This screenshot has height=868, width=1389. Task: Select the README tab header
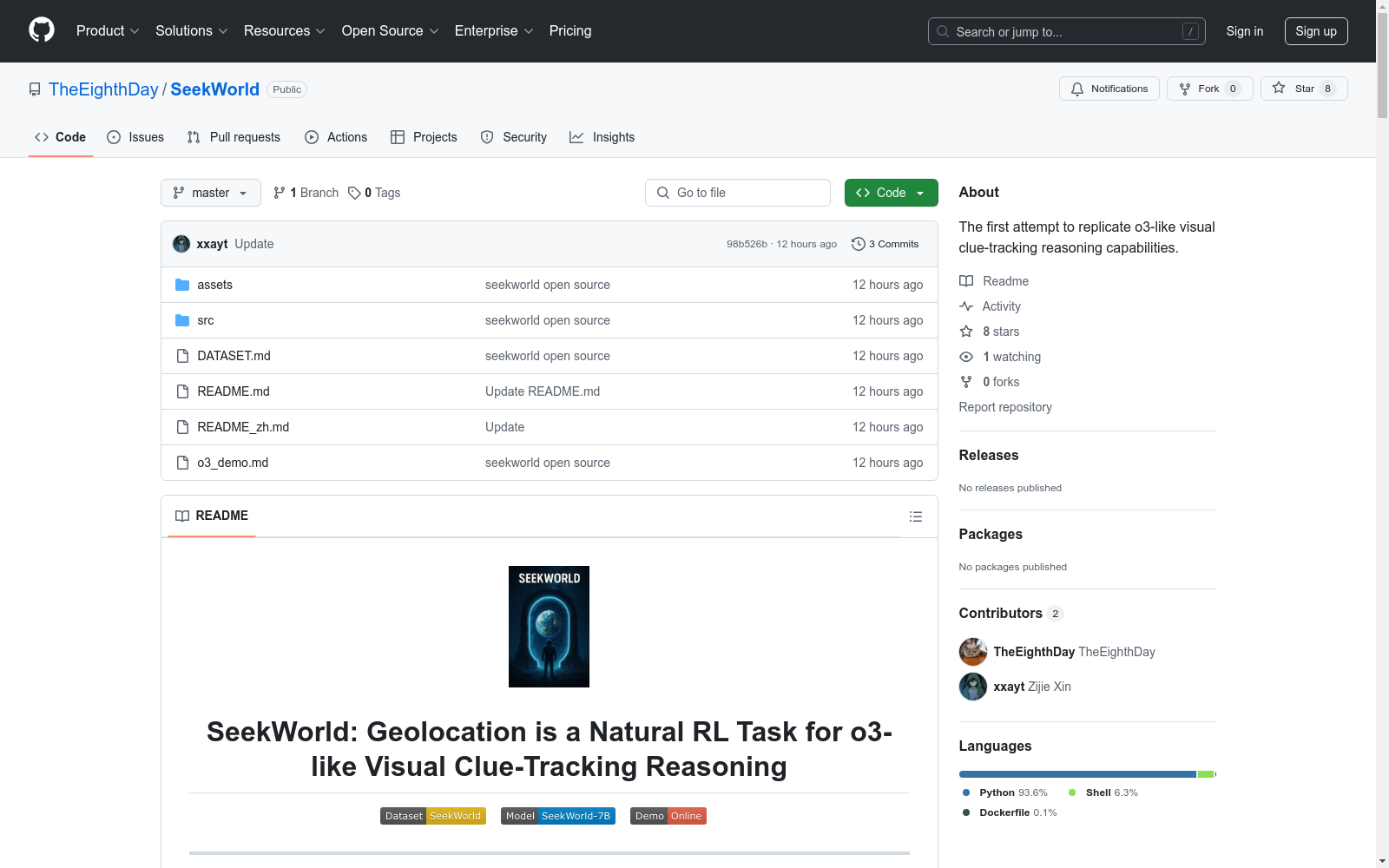212,516
